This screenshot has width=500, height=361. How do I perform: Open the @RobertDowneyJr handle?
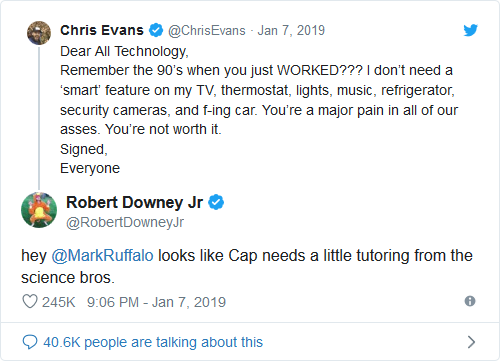tap(125, 222)
